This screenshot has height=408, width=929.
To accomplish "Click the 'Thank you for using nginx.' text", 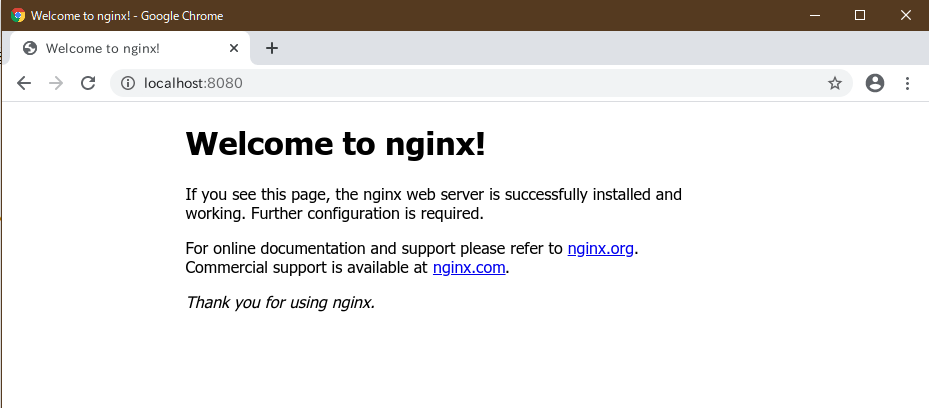I will coord(280,303).
